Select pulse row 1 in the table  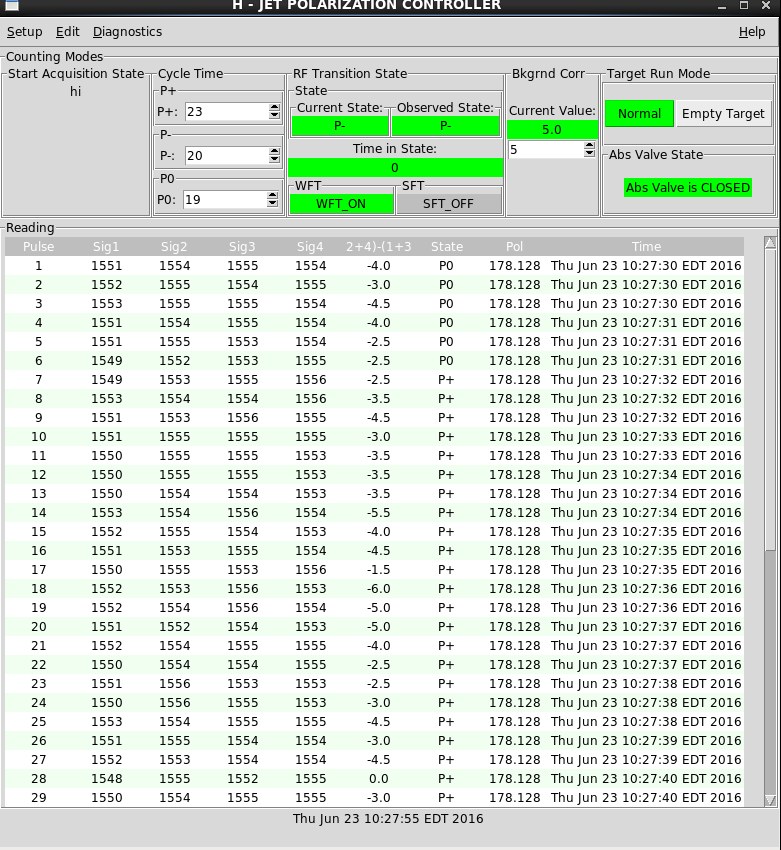tap(374, 266)
